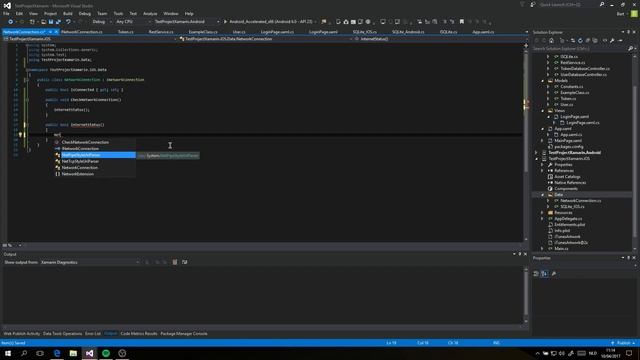Switch to the App.xaml.cs tab
This screenshot has height=360, width=640.
click(x=483, y=32)
